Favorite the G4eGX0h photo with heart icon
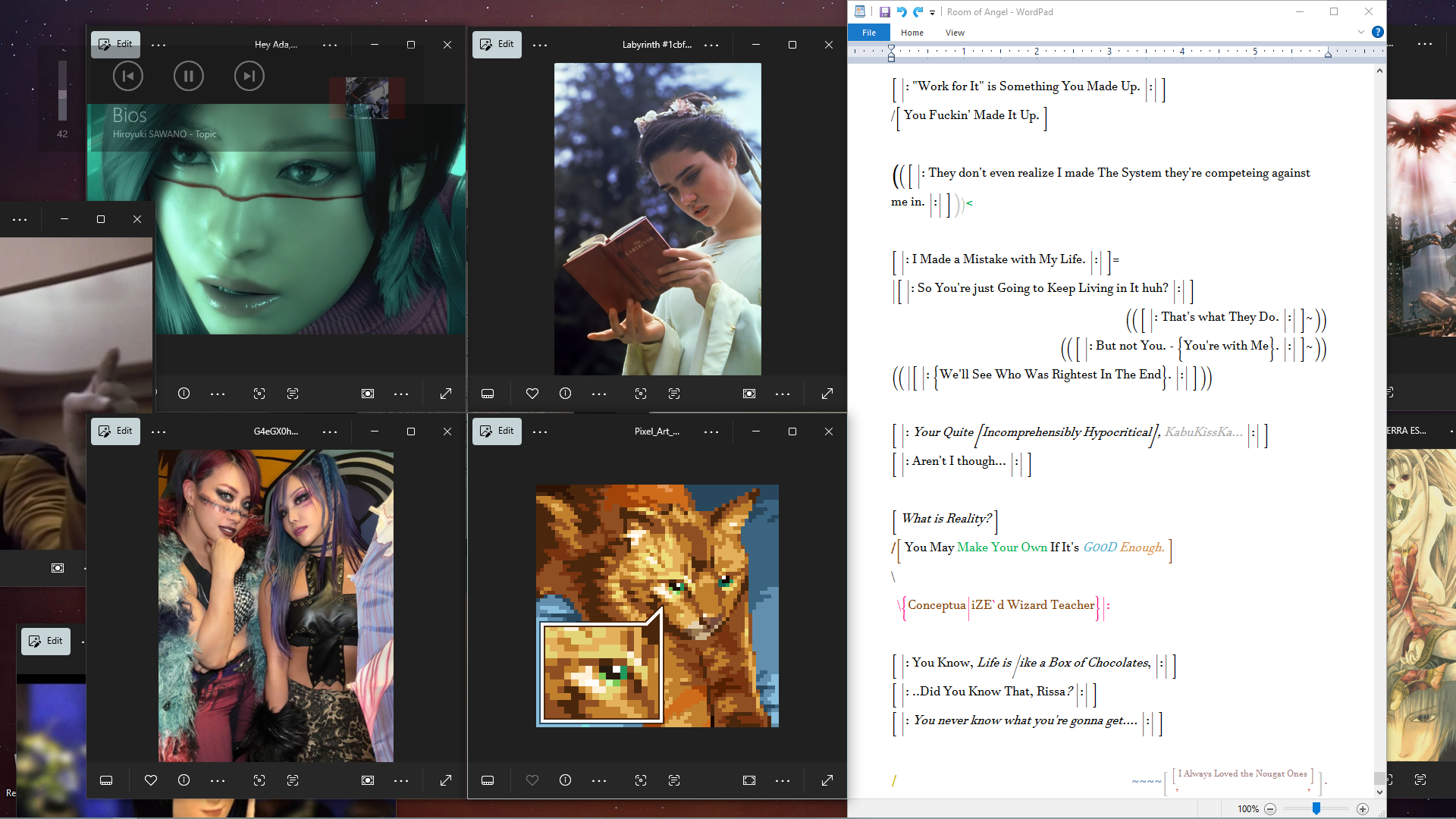The image size is (1456, 819). [150, 780]
